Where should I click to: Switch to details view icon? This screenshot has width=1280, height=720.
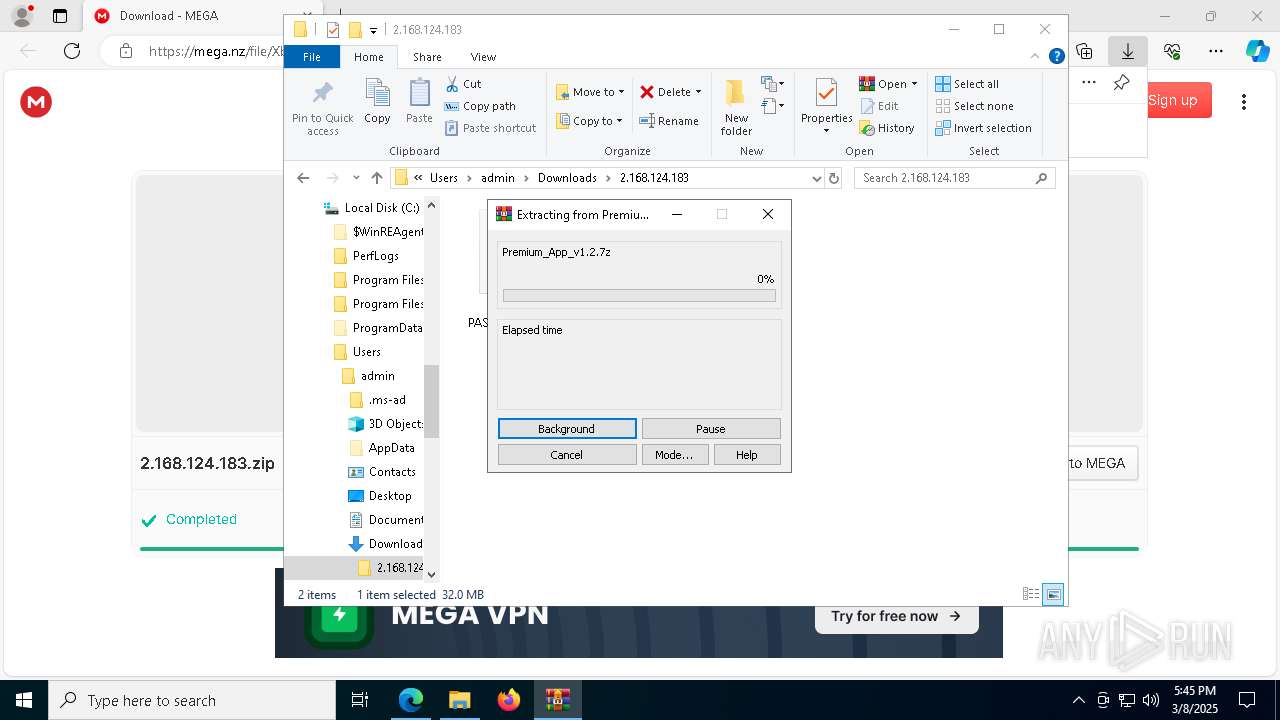[1031, 594]
